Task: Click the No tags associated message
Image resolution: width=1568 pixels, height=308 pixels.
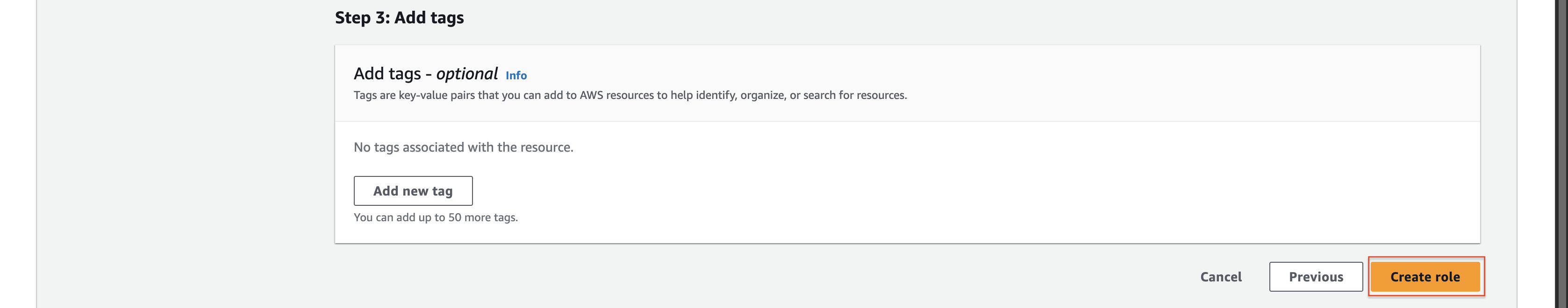Action: (463, 147)
